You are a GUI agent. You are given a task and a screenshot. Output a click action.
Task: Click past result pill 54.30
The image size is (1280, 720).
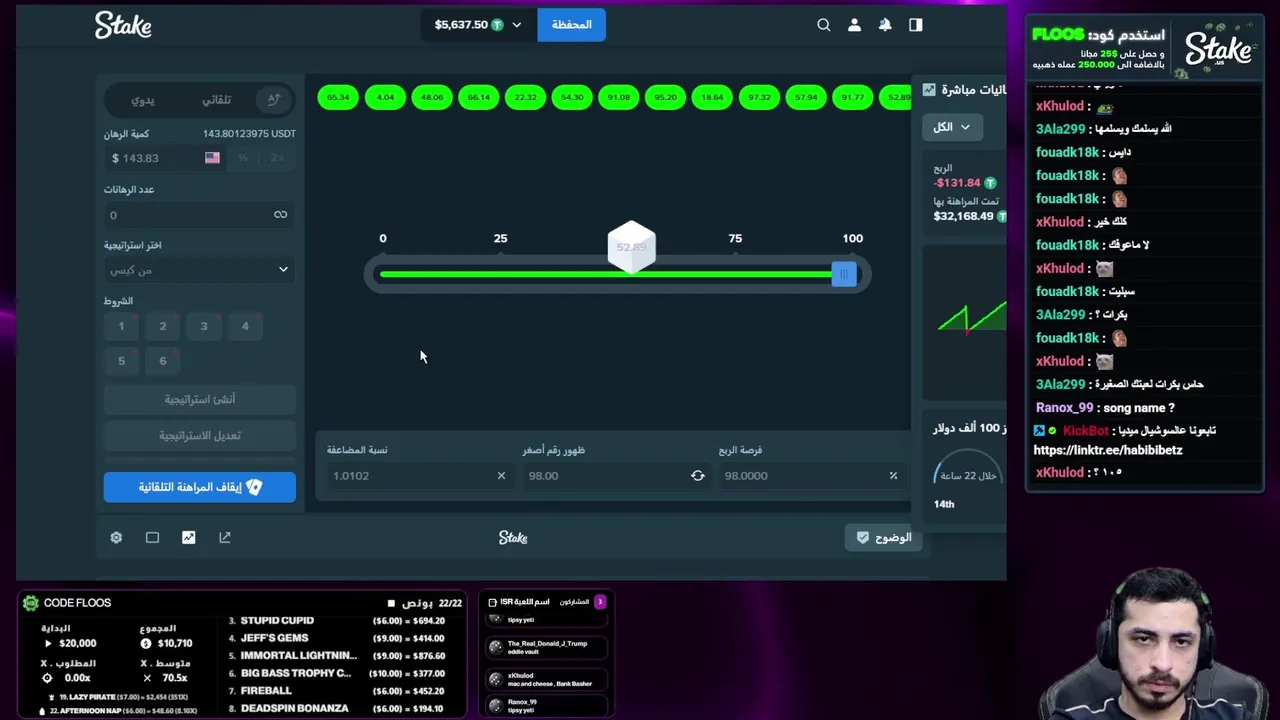tap(572, 97)
